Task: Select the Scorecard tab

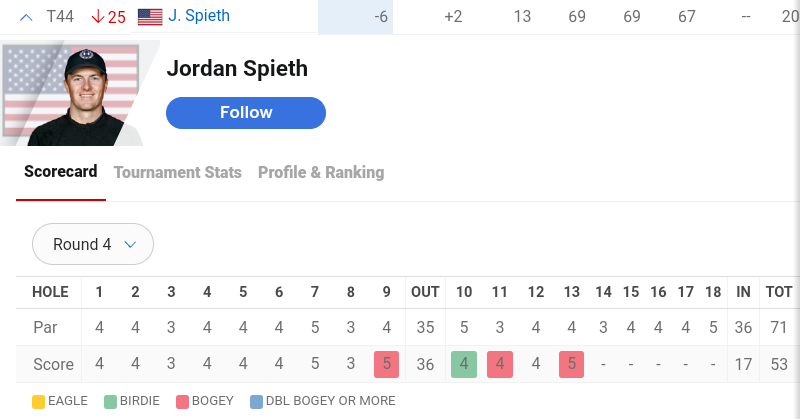Action: (61, 172)
